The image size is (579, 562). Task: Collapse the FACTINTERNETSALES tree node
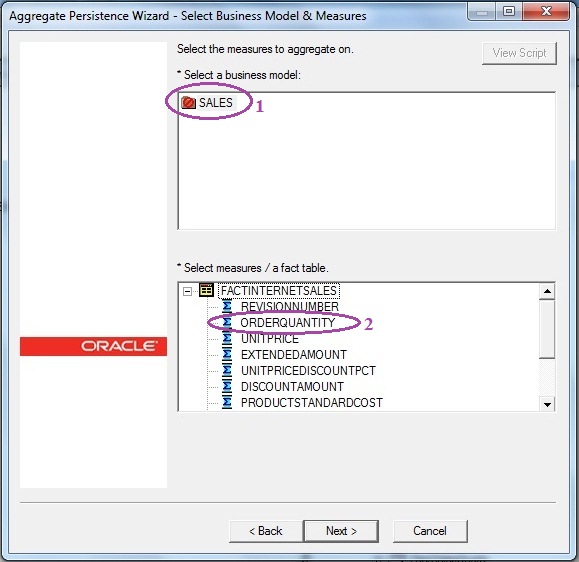coord(187,291)
